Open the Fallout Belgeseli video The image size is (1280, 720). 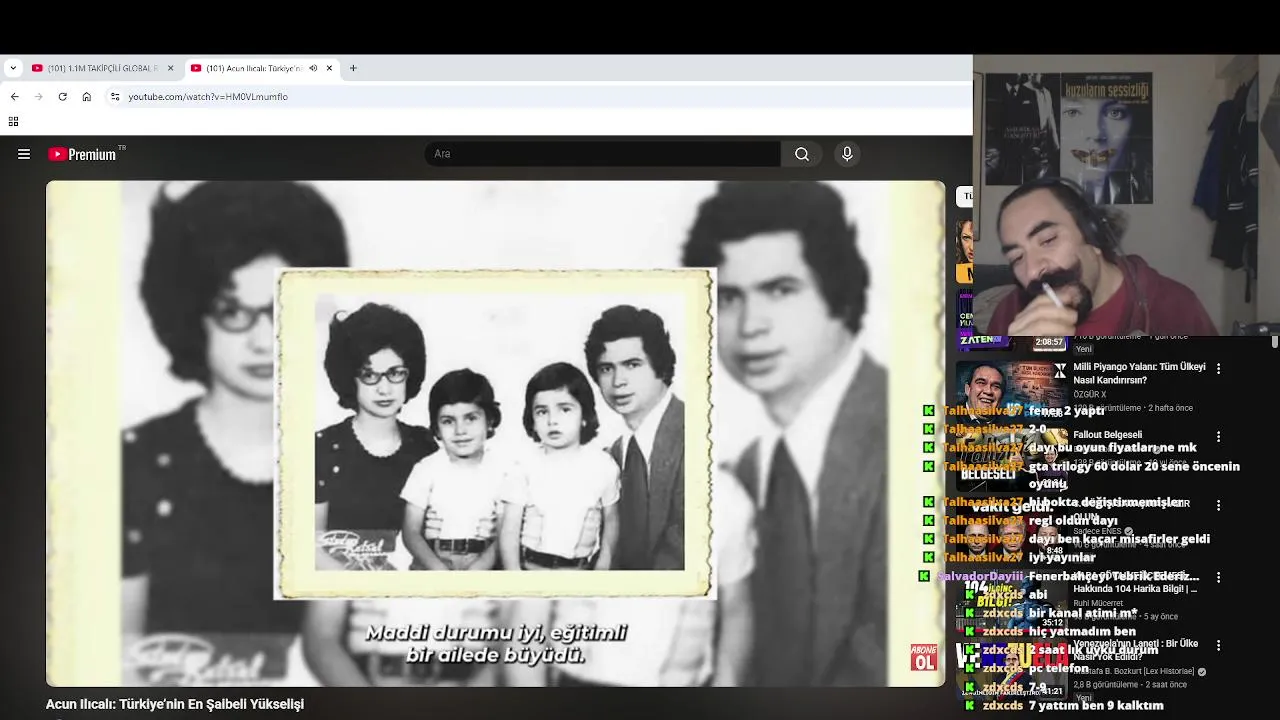(x=1107, y=435)
